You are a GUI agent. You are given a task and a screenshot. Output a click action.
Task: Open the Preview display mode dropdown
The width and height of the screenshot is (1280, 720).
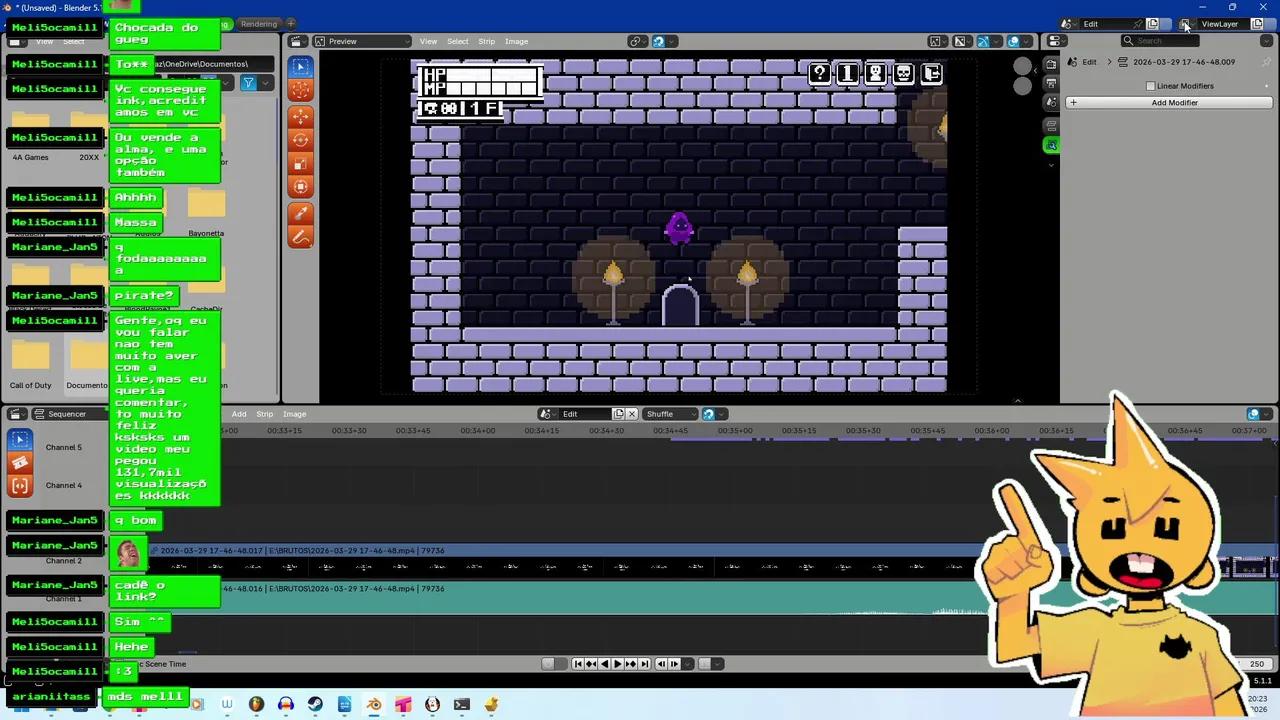click(x=362, y=41)
